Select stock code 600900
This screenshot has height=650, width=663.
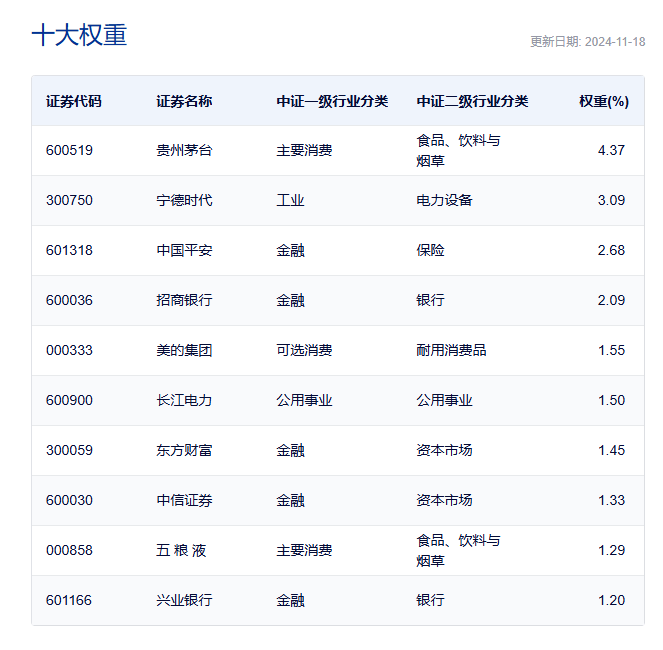click(69, 400)
